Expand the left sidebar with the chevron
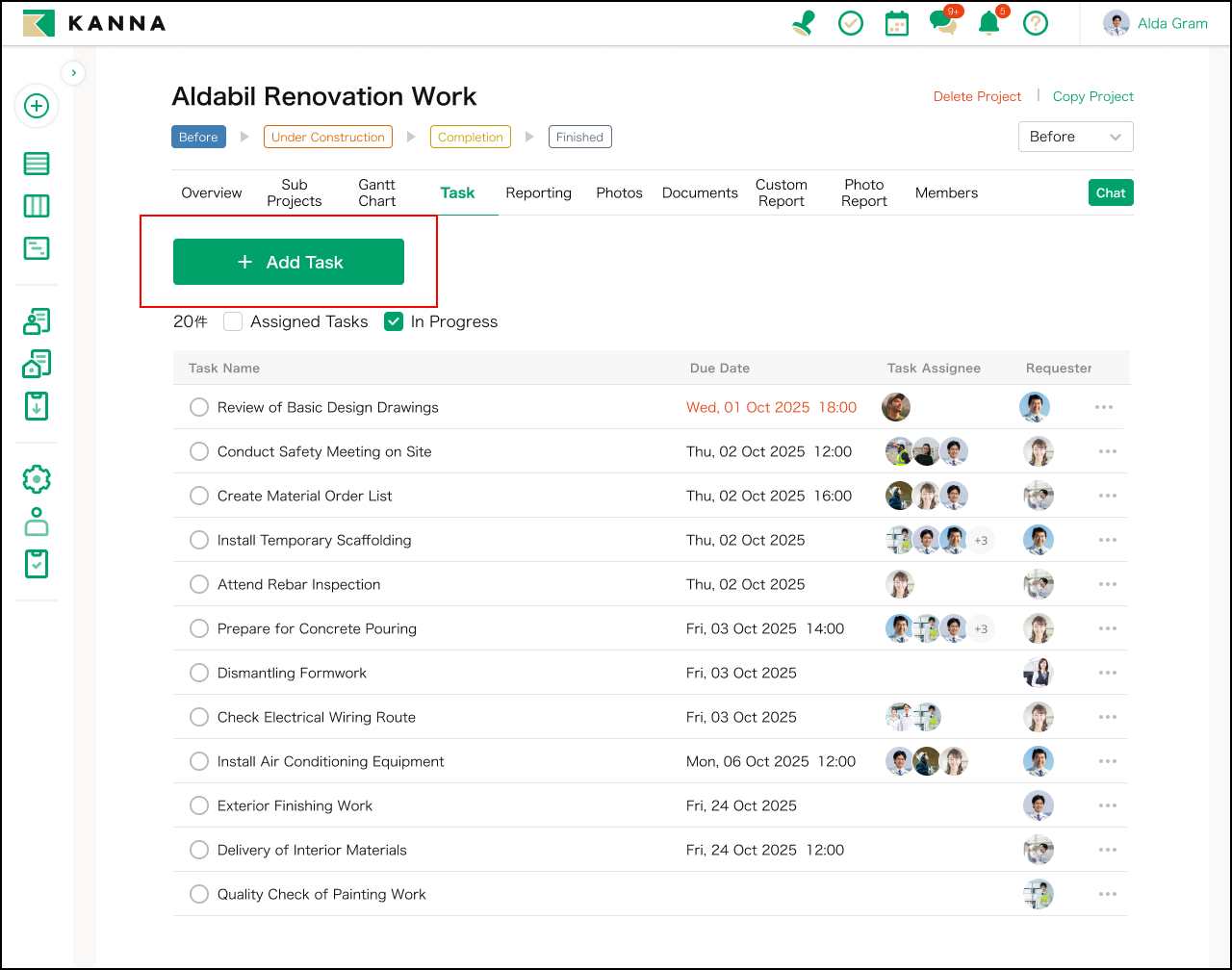The image size is (1232, 970). [x=73, y=72]
